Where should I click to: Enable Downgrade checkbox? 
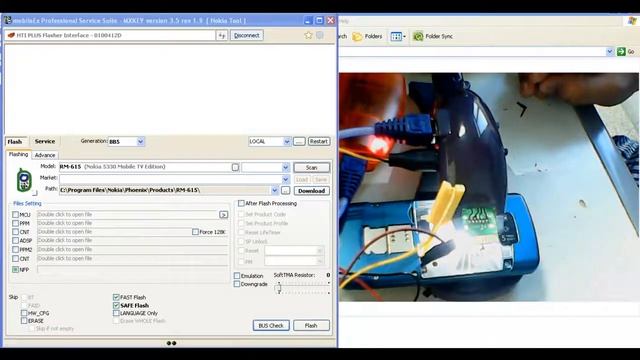pyautogui.click(x=237, y=284)
